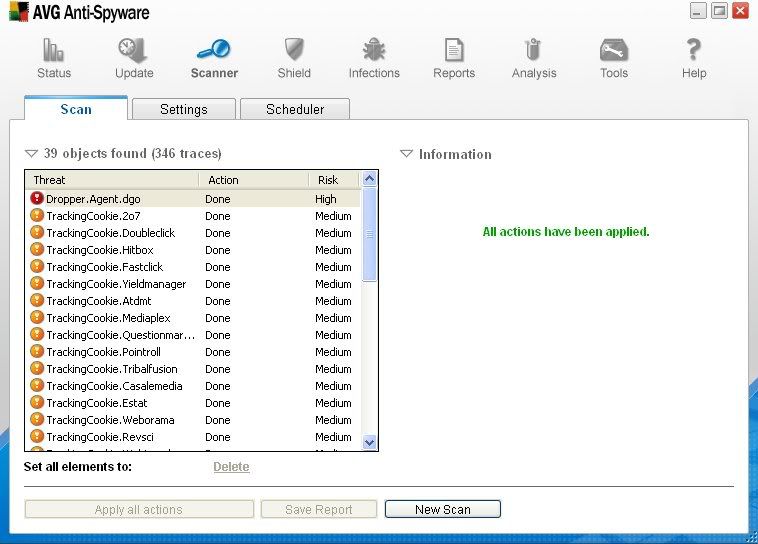Switch to the Settings tab

click(x=184, y=109)
